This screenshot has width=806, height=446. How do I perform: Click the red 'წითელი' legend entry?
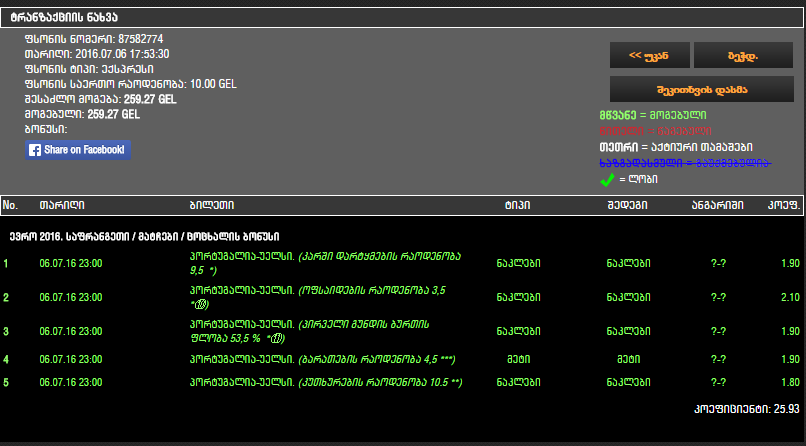tap(655, 131)
